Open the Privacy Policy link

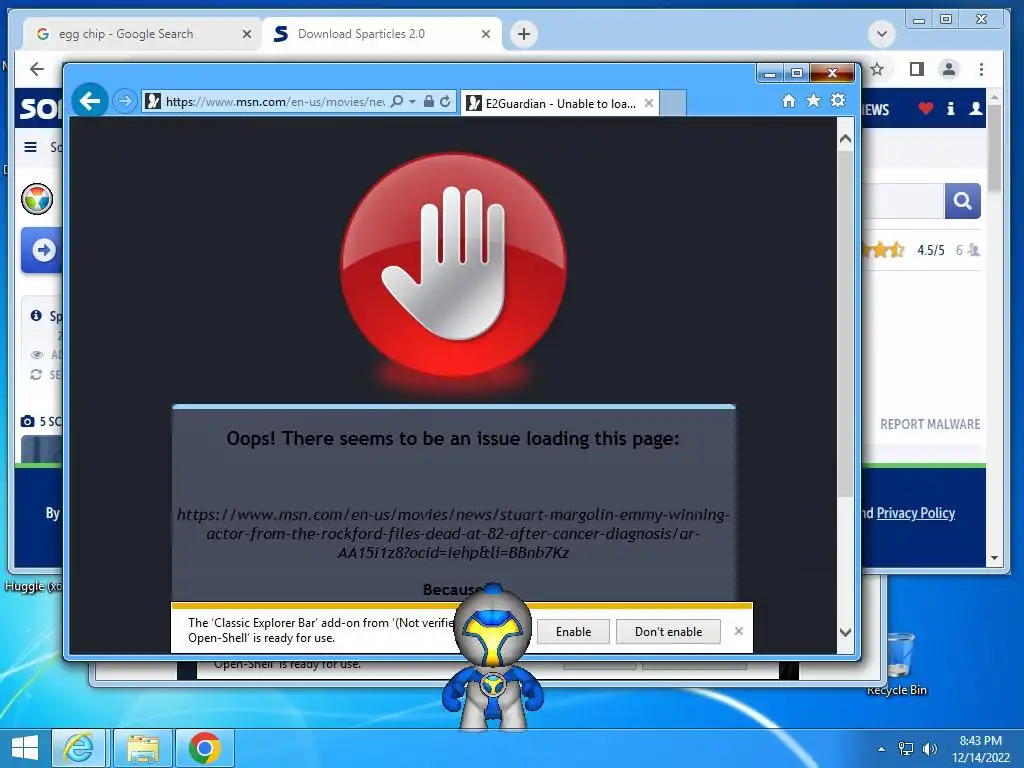pyautogui.click(x=916, y=513)
